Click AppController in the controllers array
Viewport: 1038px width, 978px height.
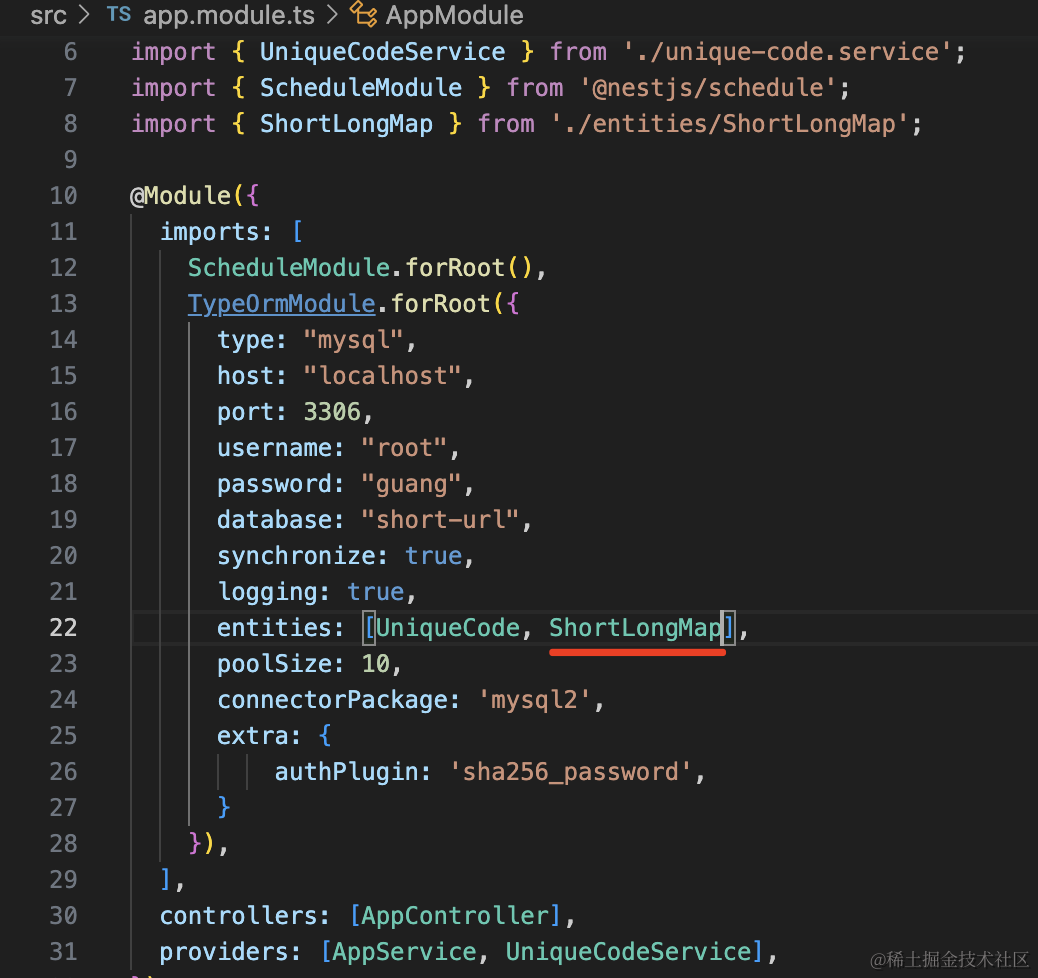[455, 916]
